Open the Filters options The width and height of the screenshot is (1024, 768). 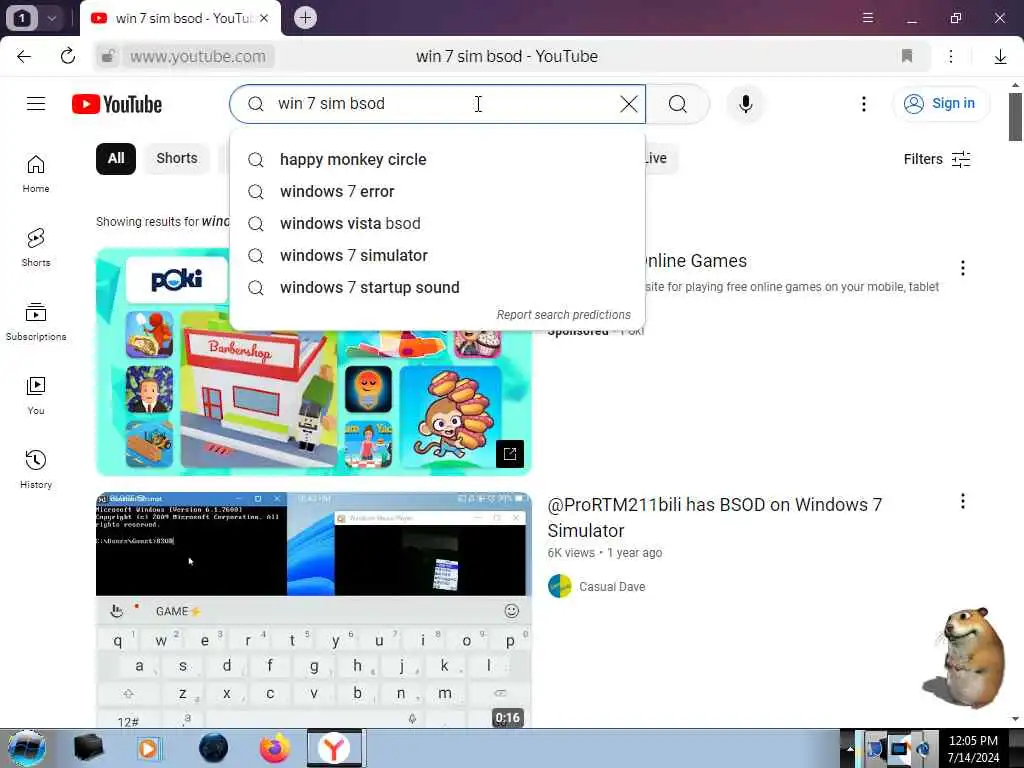936,159
